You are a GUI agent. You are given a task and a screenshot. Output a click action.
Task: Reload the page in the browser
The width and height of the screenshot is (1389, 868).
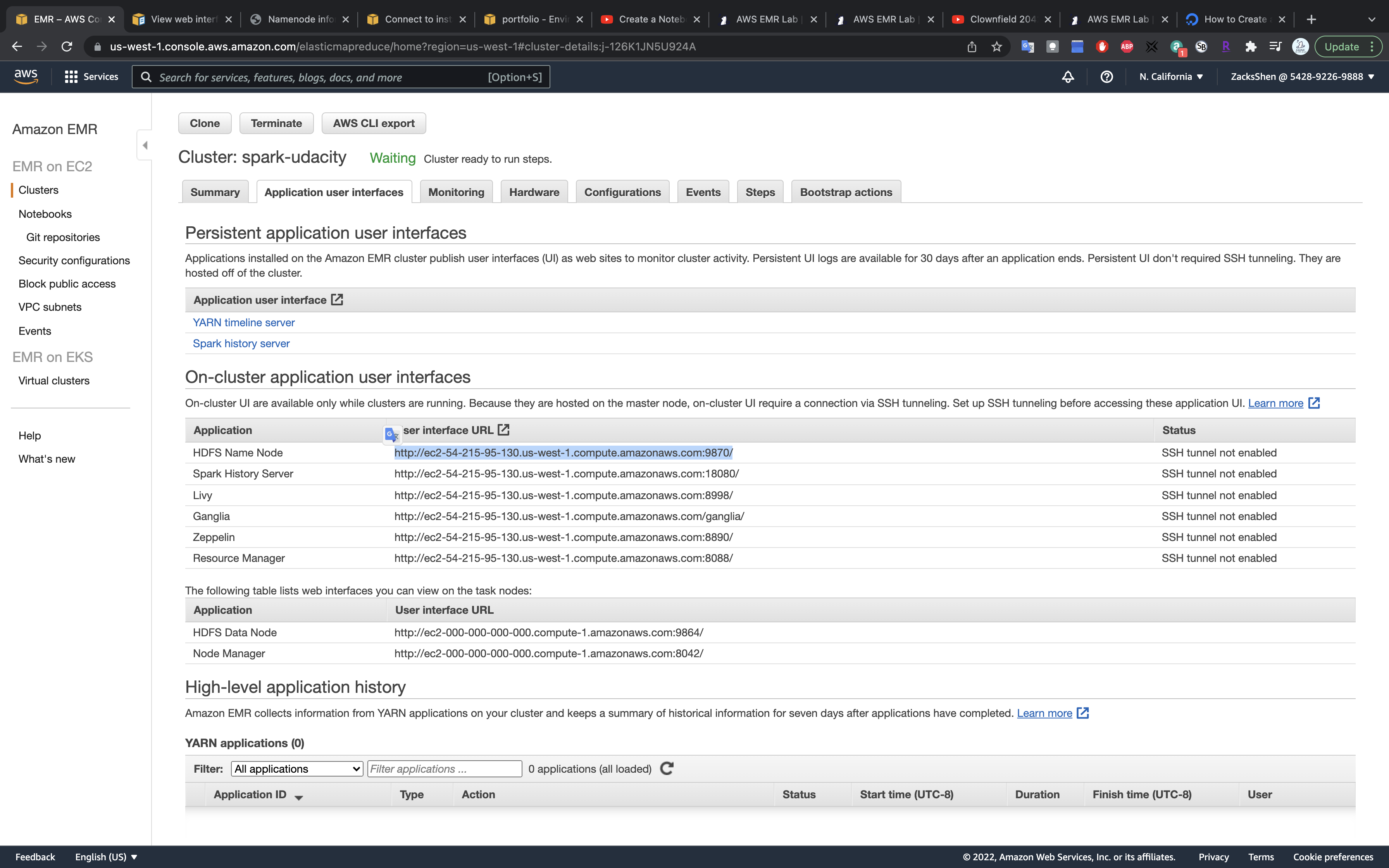point(67,46)
